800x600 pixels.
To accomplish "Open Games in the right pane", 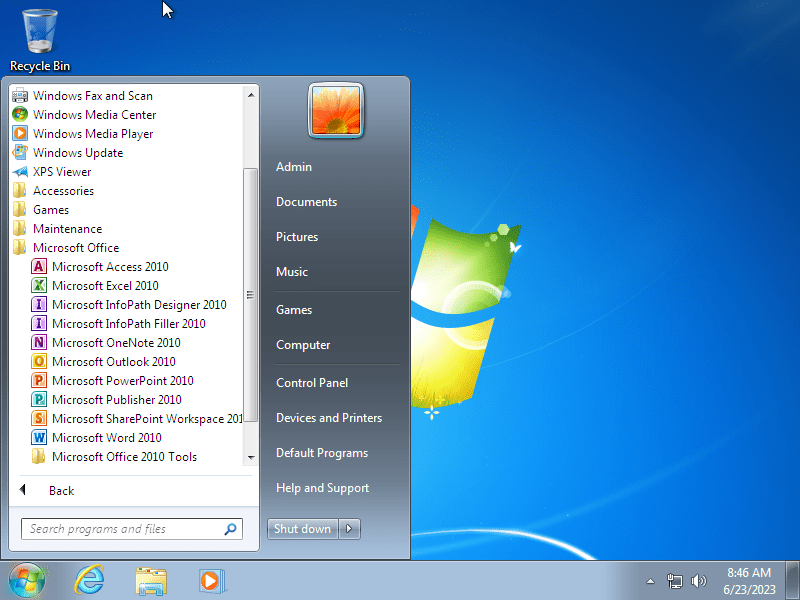I will (294, 310).
